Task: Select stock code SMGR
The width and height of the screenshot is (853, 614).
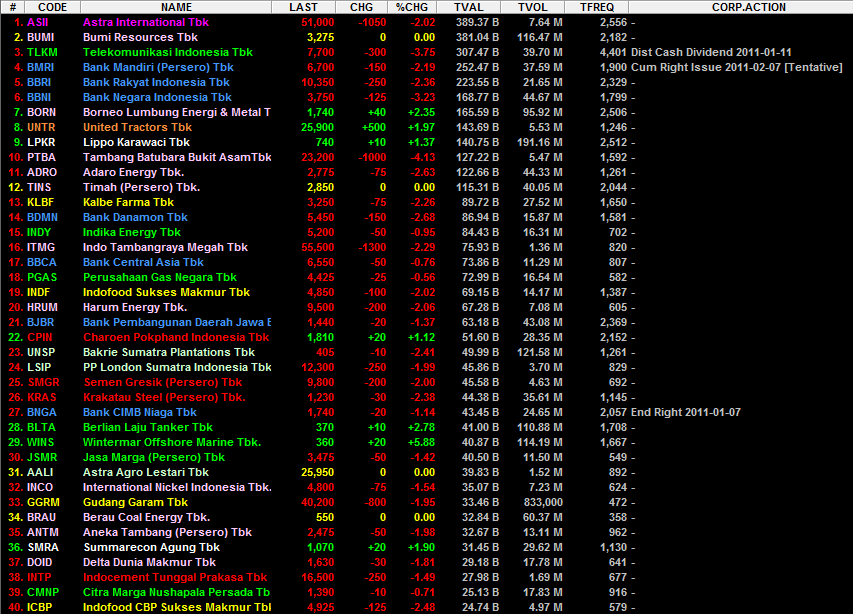Action: [44, 382]
